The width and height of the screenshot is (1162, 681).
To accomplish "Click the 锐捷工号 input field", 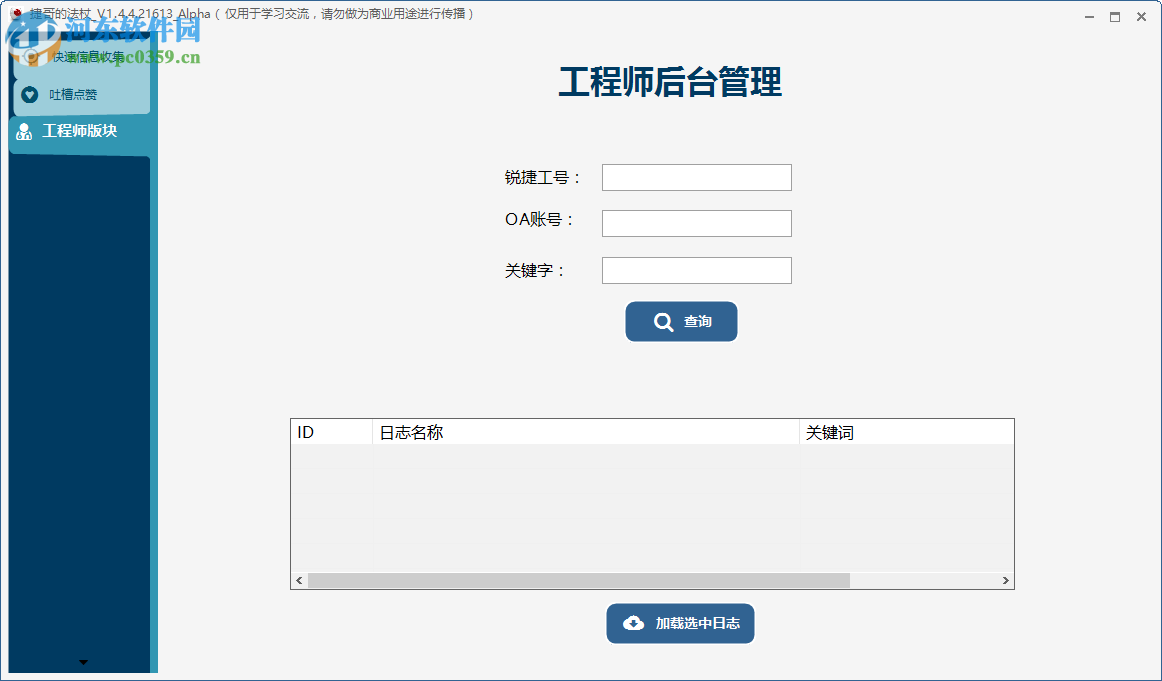I will [696, 177].
